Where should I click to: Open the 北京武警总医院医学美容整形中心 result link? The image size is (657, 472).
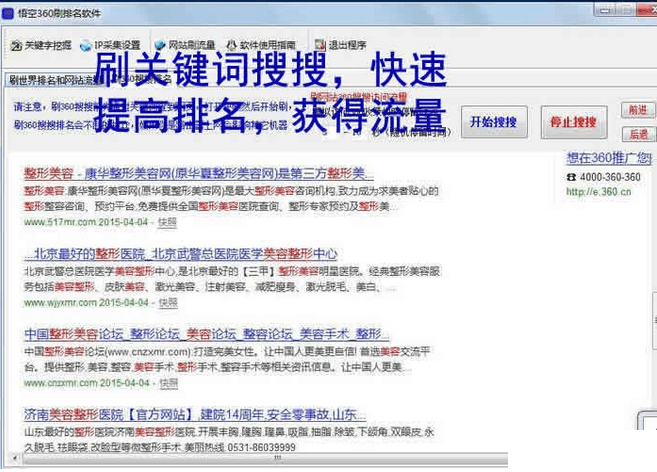(x=180, y=254)
